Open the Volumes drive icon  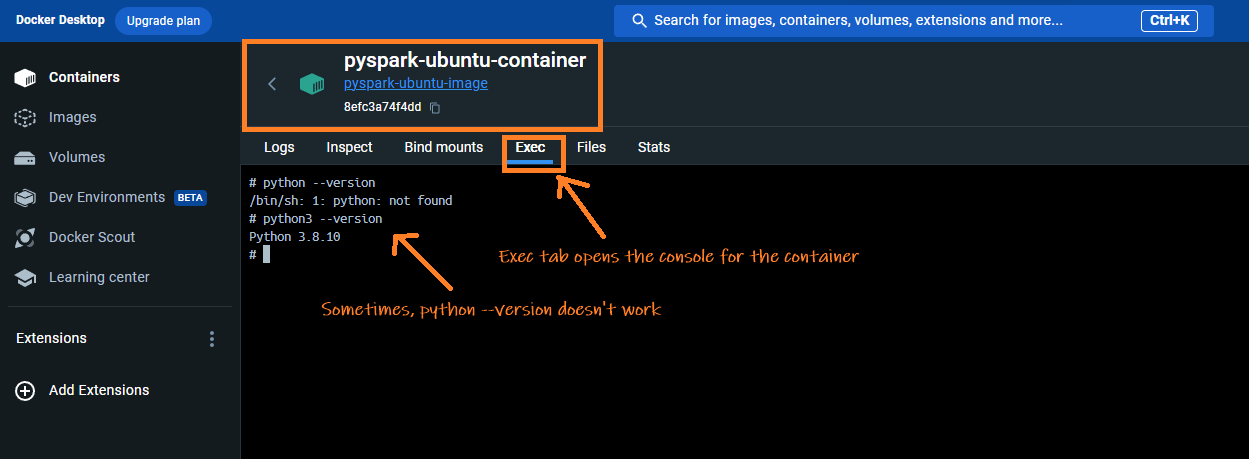pyautogui.click(x=25, y=158)
